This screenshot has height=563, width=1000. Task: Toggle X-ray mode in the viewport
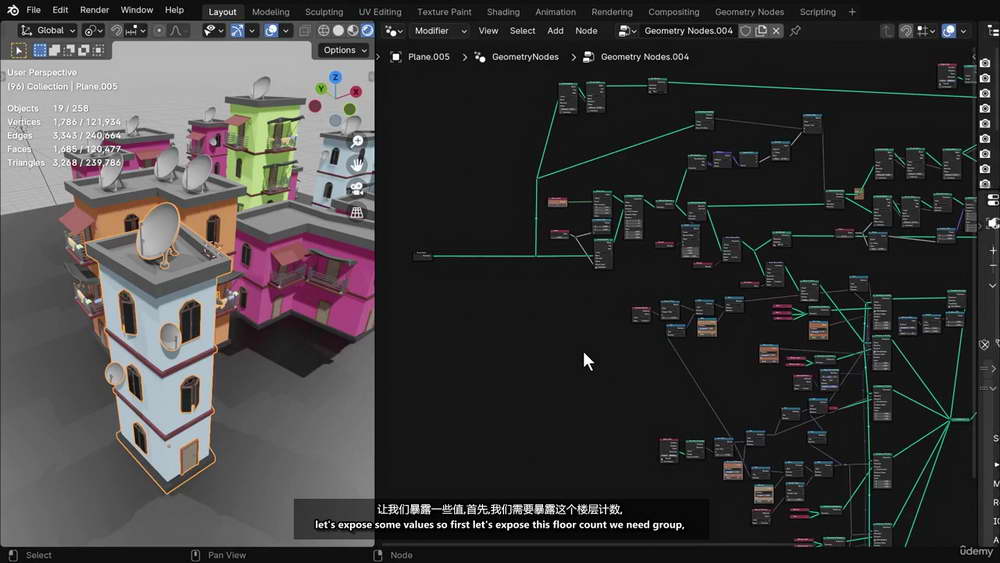click(x=305, y=31)
